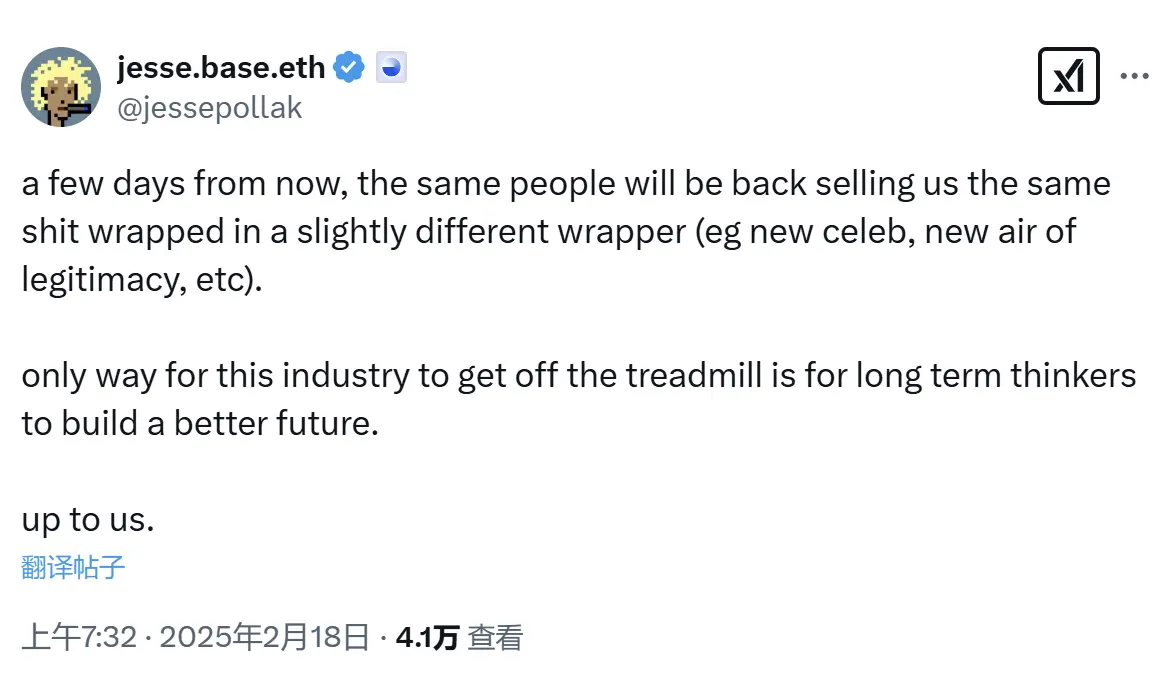Click the 'only way for this industry' line
The height and width of the screenshot is (677, 1173).
tap(578, 376)
